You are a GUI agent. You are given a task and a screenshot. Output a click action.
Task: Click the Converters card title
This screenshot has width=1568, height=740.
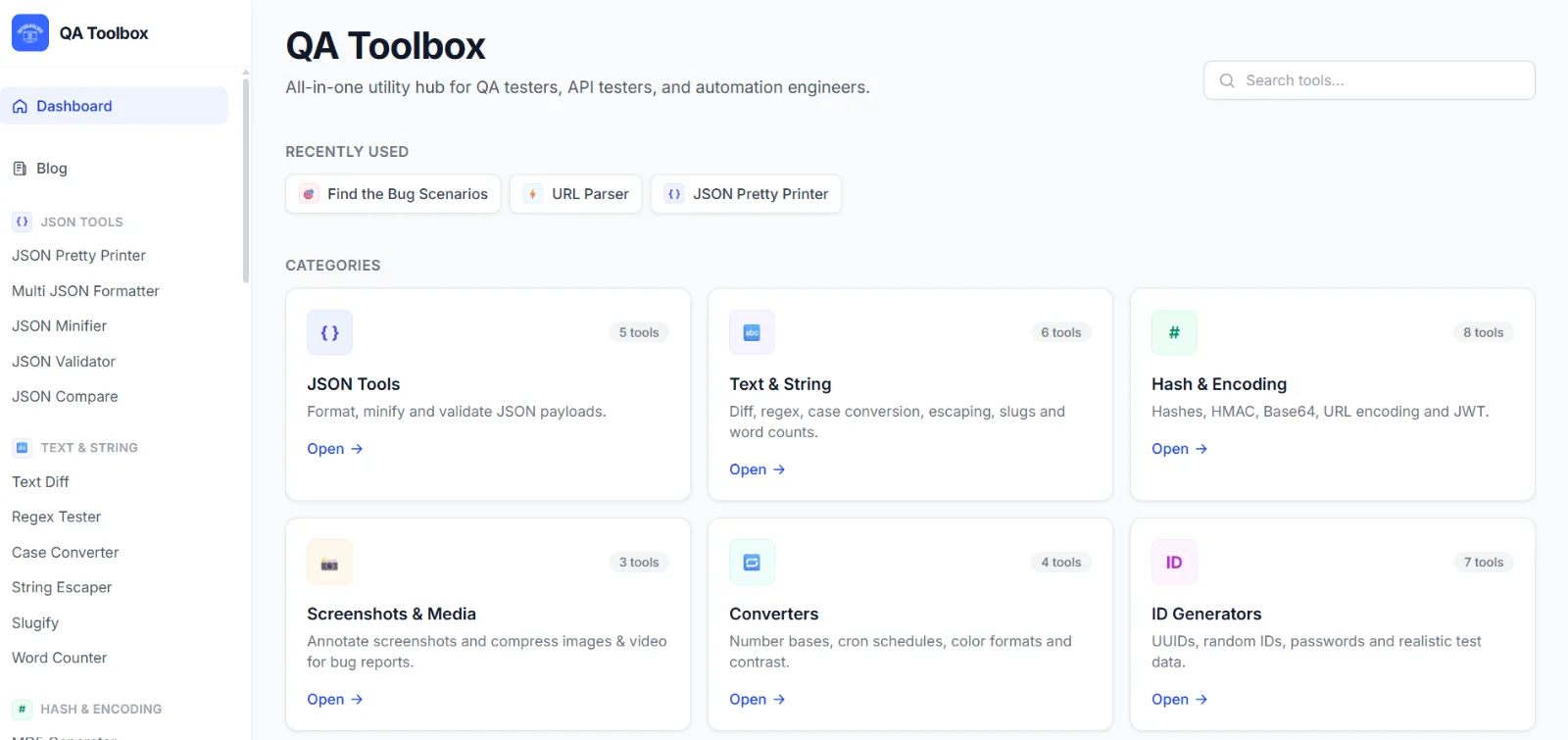(774, 615)
